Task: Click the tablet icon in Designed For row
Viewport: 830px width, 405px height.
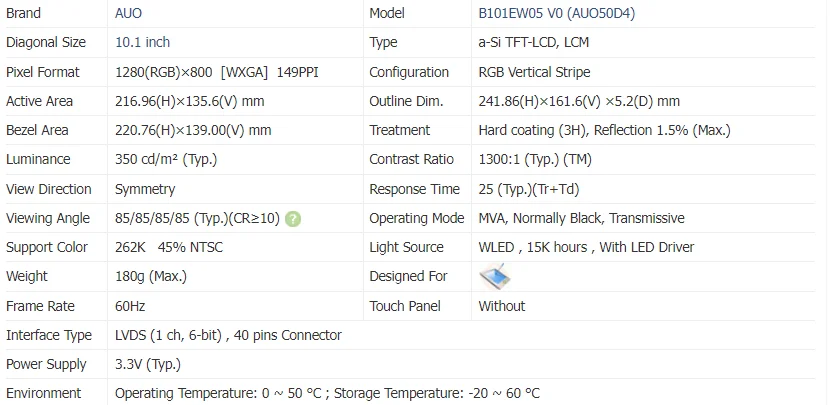Action: tap(495, 276)
